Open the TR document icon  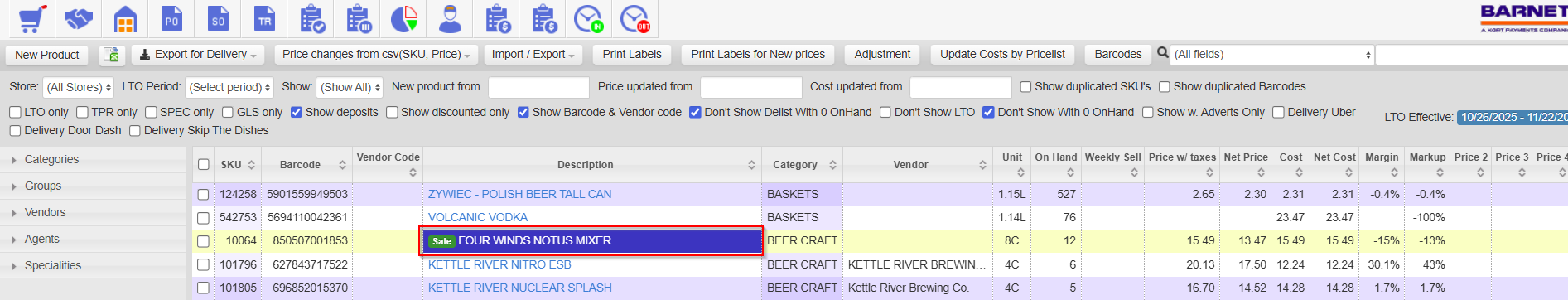(264, 18)
